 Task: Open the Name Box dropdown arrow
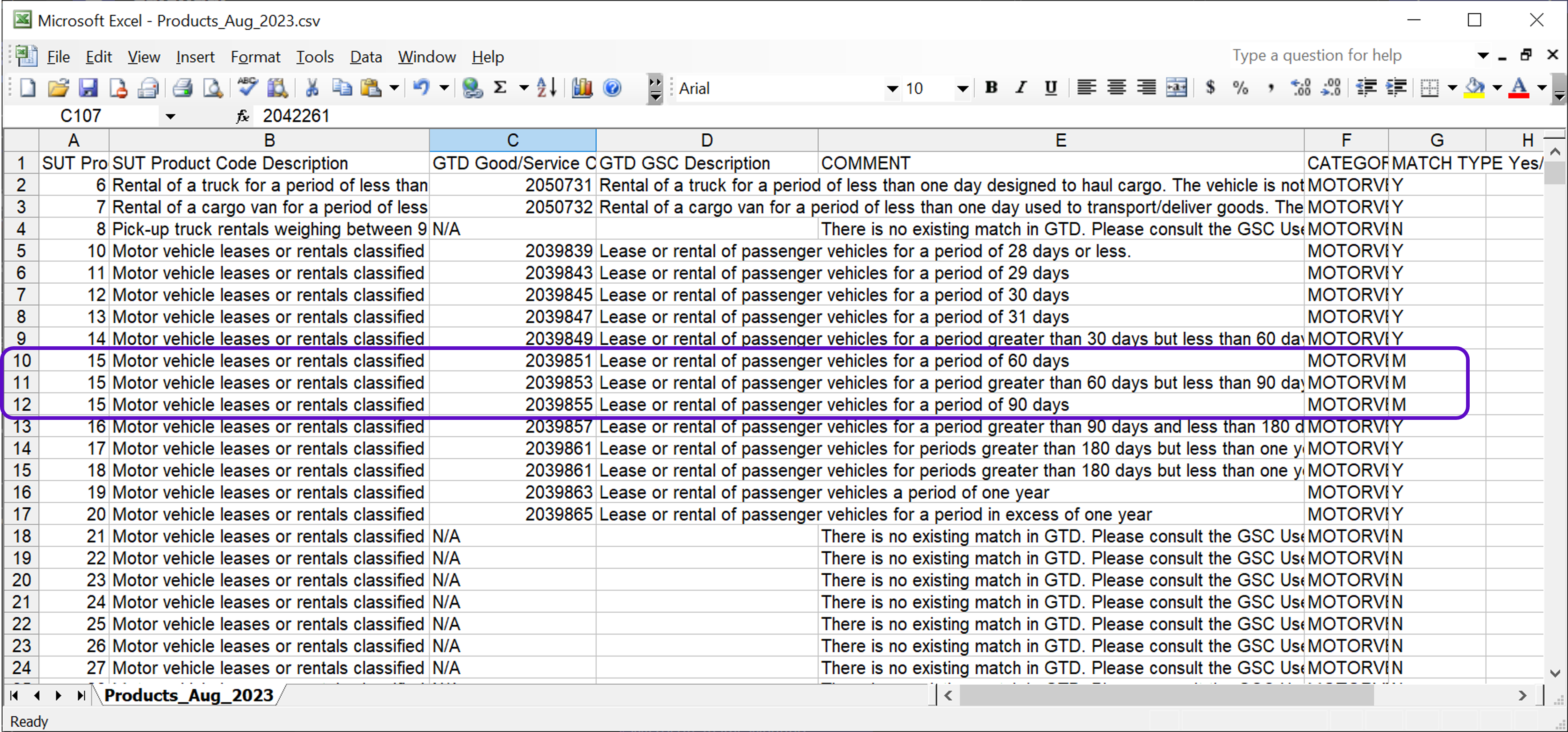pyautogui.click(x=171, y=116)
